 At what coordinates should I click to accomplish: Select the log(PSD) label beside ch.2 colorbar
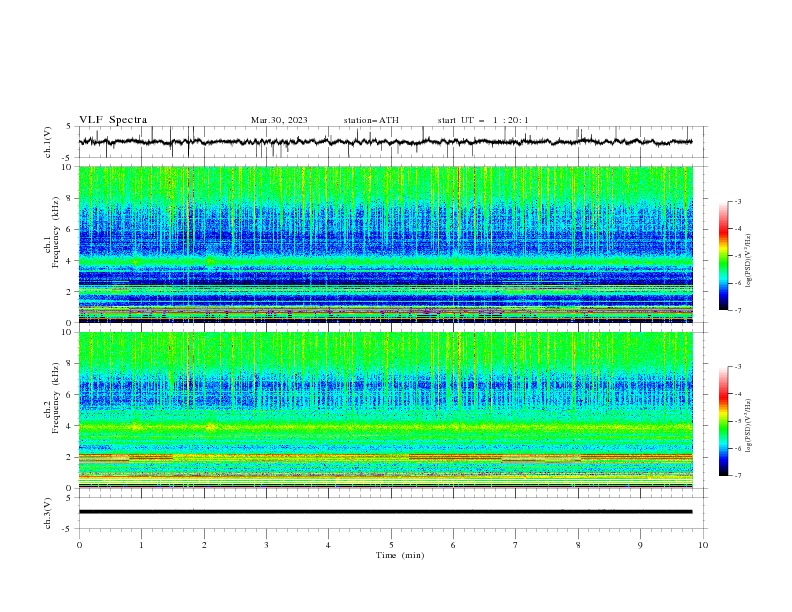click(749, 426)
